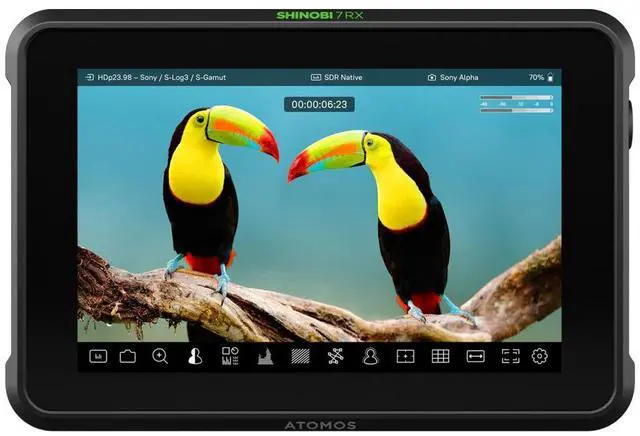Tap the battery icon in top bar
Screen dimensions: 640x436
(550, 77)
